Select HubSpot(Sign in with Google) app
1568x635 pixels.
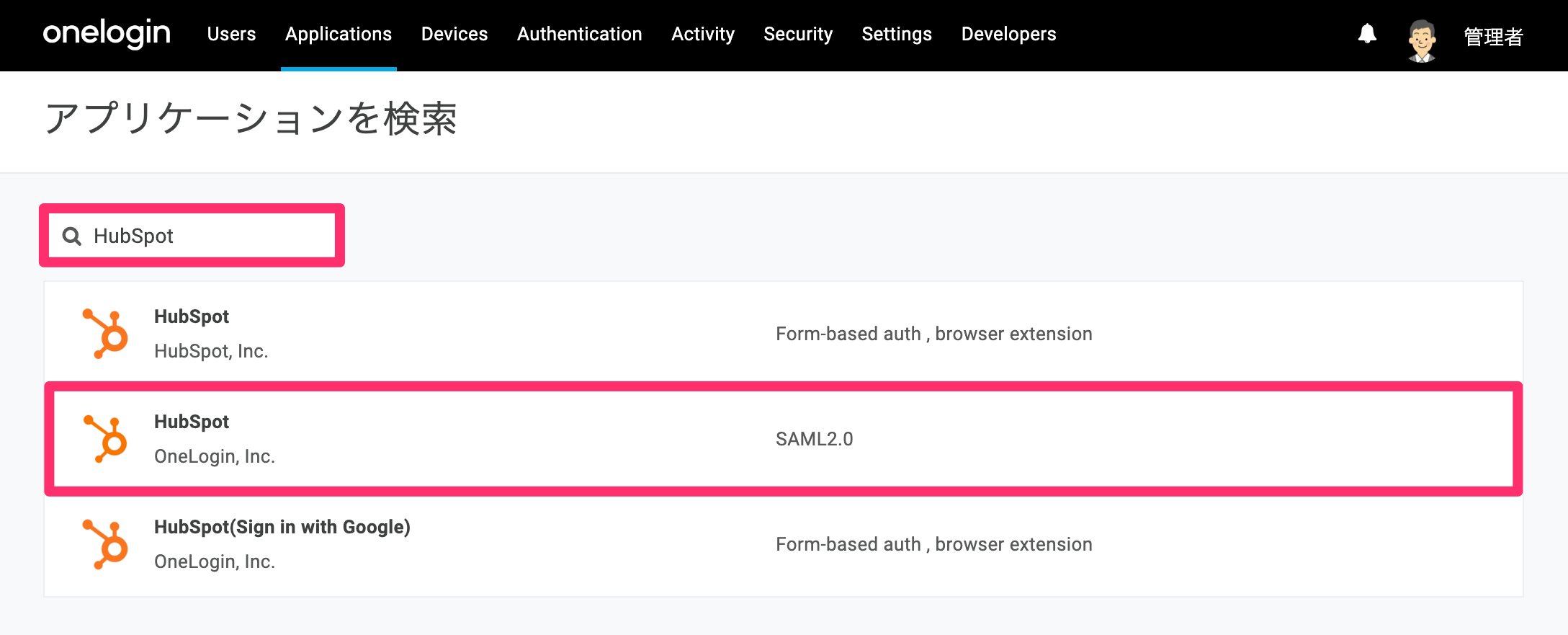point(784,543)
